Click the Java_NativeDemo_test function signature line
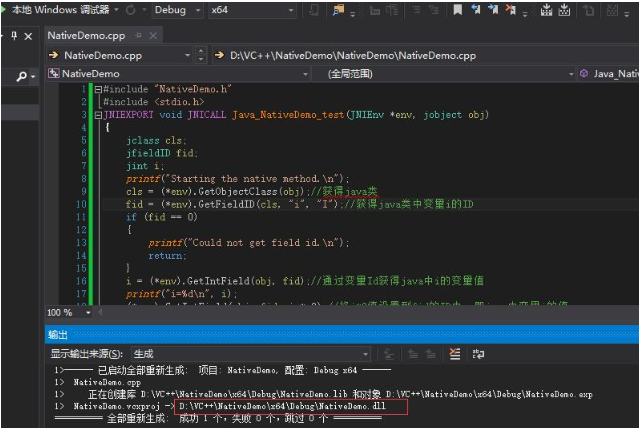The width and height of the screenshot is (639, 428). [295, 115]
